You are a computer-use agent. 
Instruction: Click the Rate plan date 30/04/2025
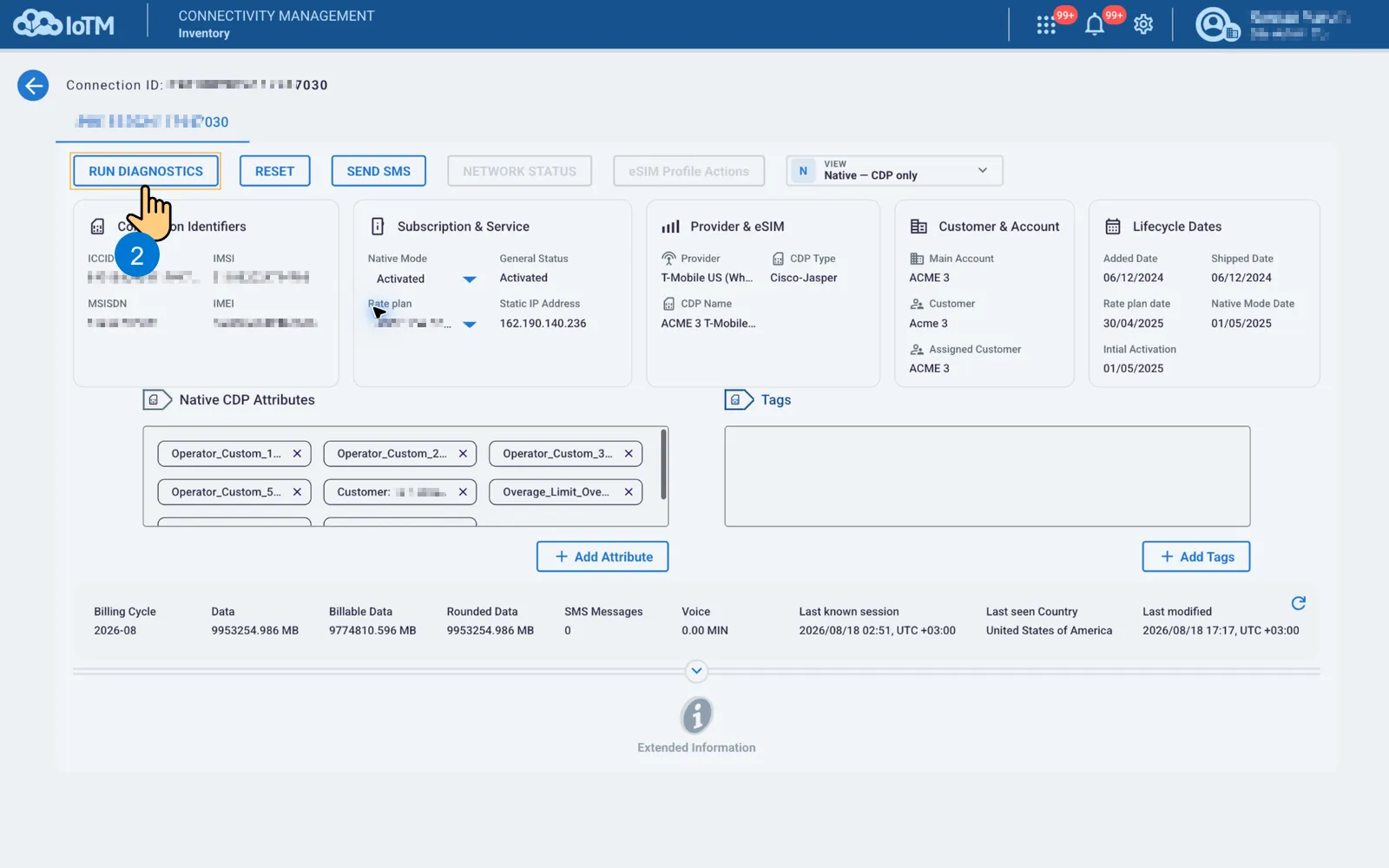tap(1133, 324)
